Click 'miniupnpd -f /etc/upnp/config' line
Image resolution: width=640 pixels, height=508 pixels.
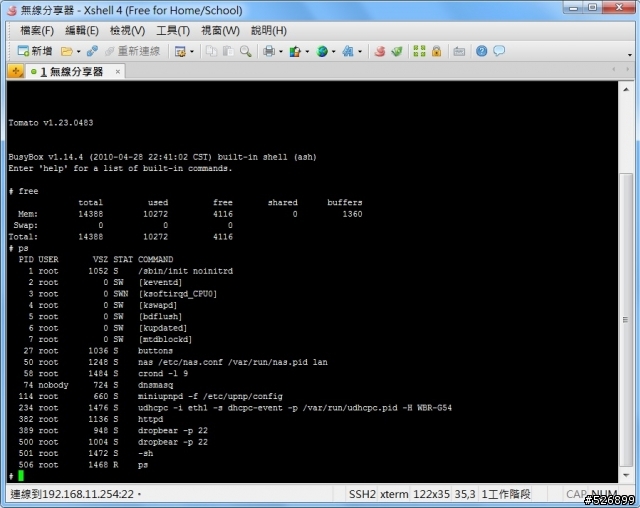pyautogui.click(x=210, y=396)
